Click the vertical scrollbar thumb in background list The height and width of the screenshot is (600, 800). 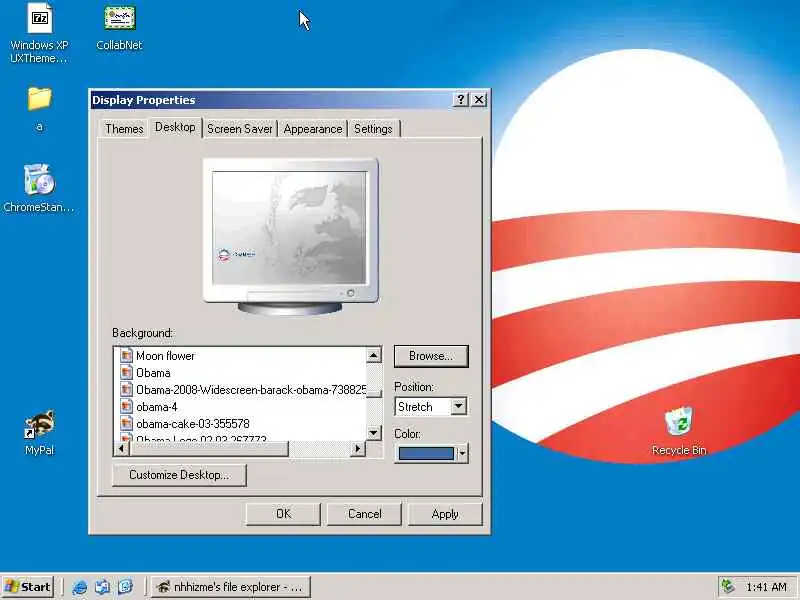[374, 393]
